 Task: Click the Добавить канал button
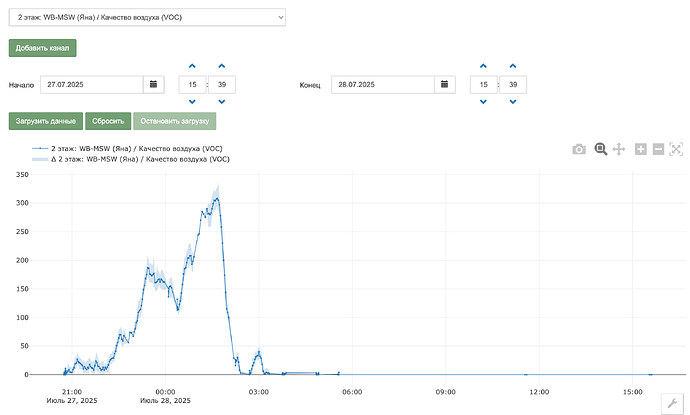coord(42,48)
